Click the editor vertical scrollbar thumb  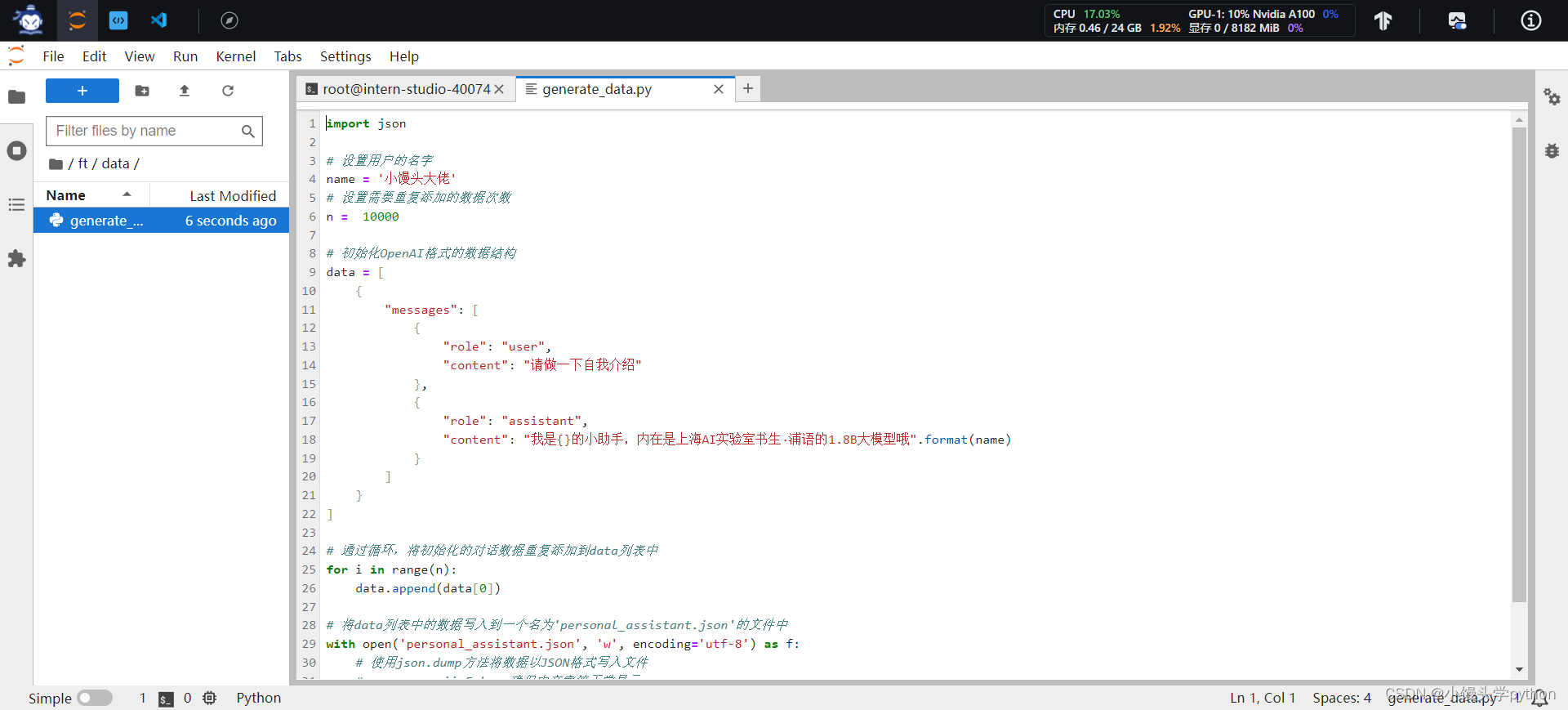pos(1519,364)
